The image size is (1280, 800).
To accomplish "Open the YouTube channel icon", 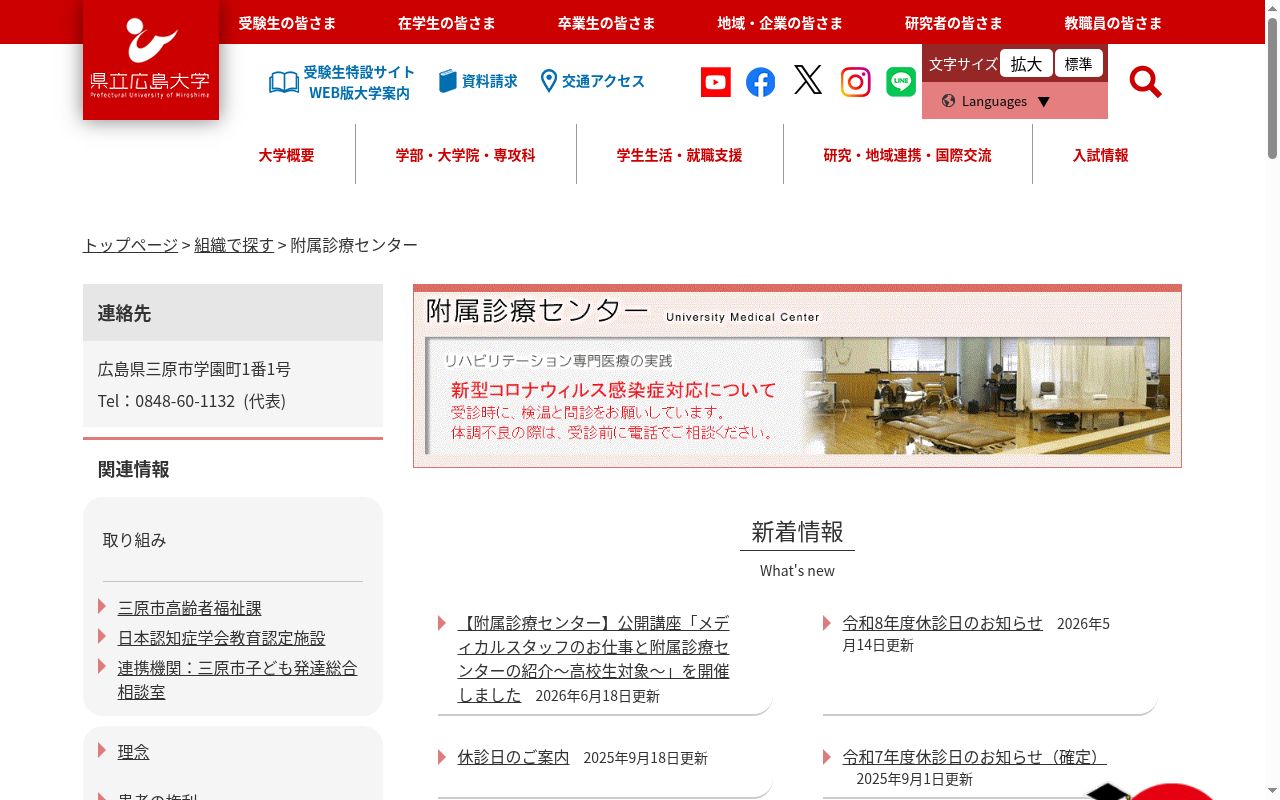I will click(x=716, y=82).
